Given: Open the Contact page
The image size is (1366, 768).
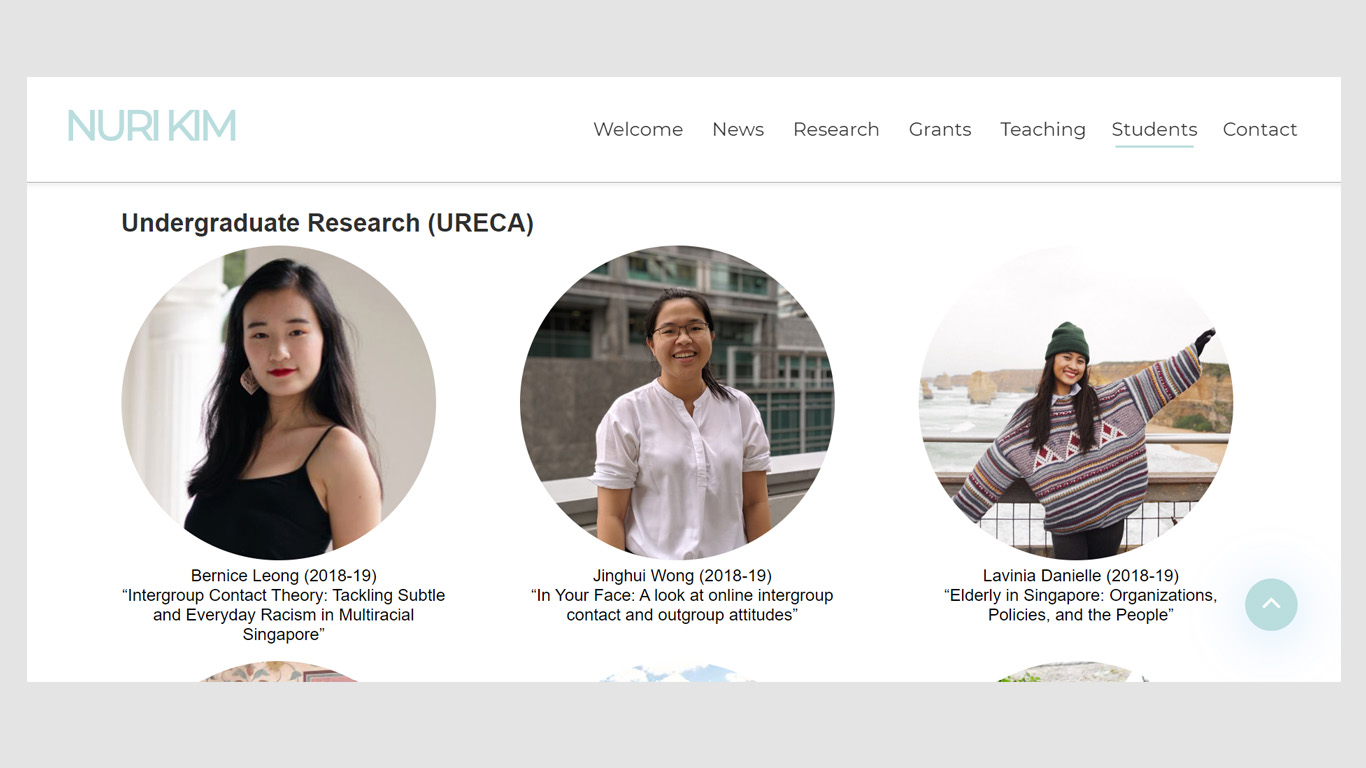Looking at the screenshot, I should tap(1260, 129).
